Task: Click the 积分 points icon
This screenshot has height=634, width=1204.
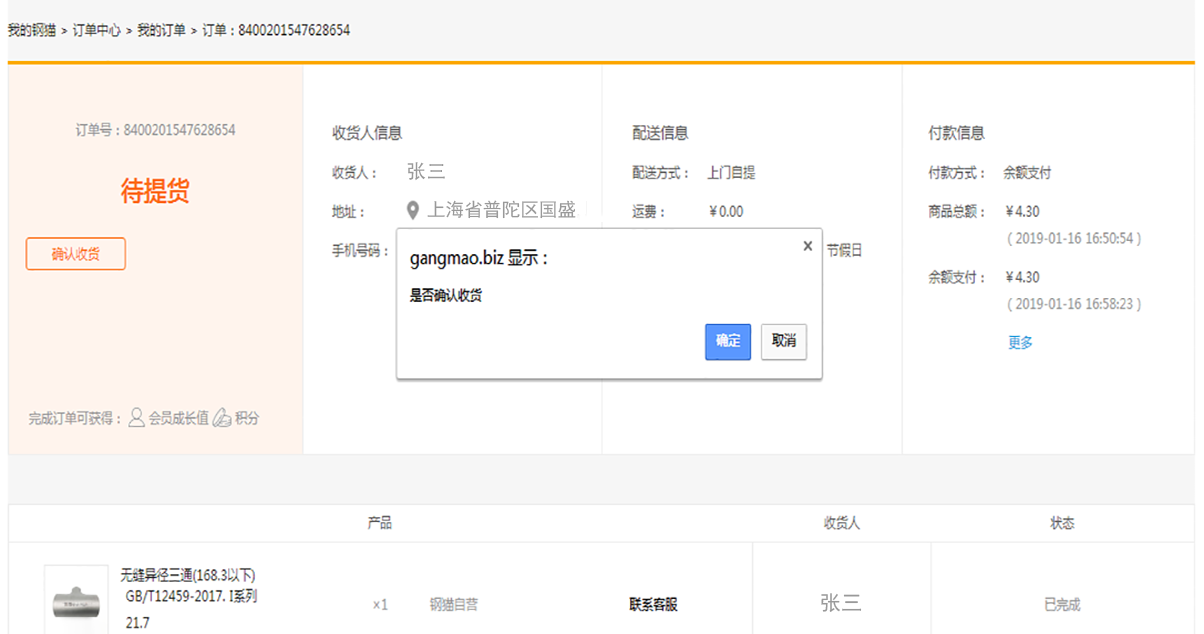Action: 222,418
